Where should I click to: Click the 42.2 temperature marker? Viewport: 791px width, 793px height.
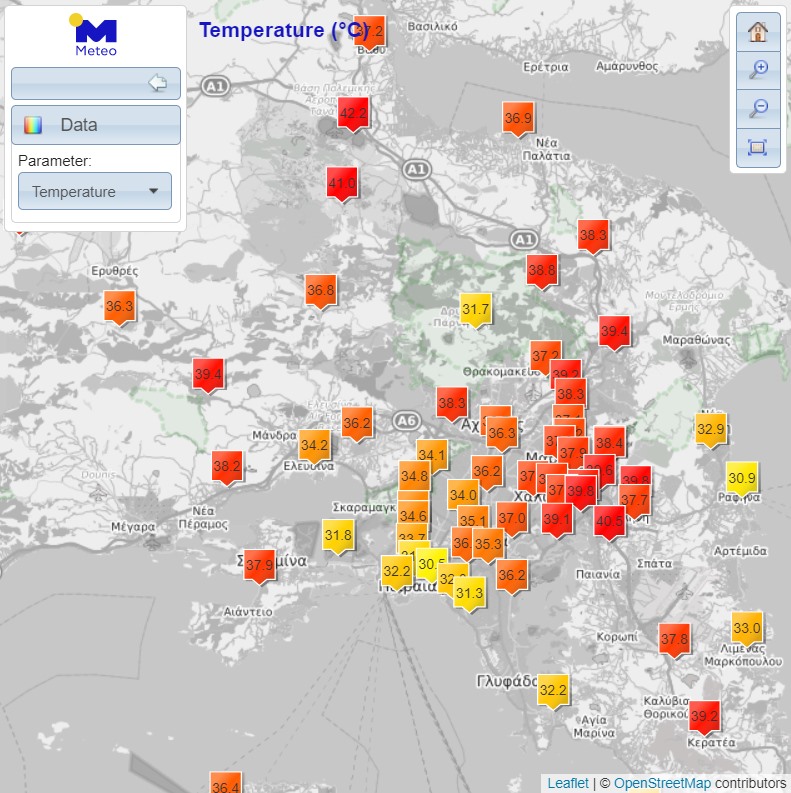[x=353, y=115]
